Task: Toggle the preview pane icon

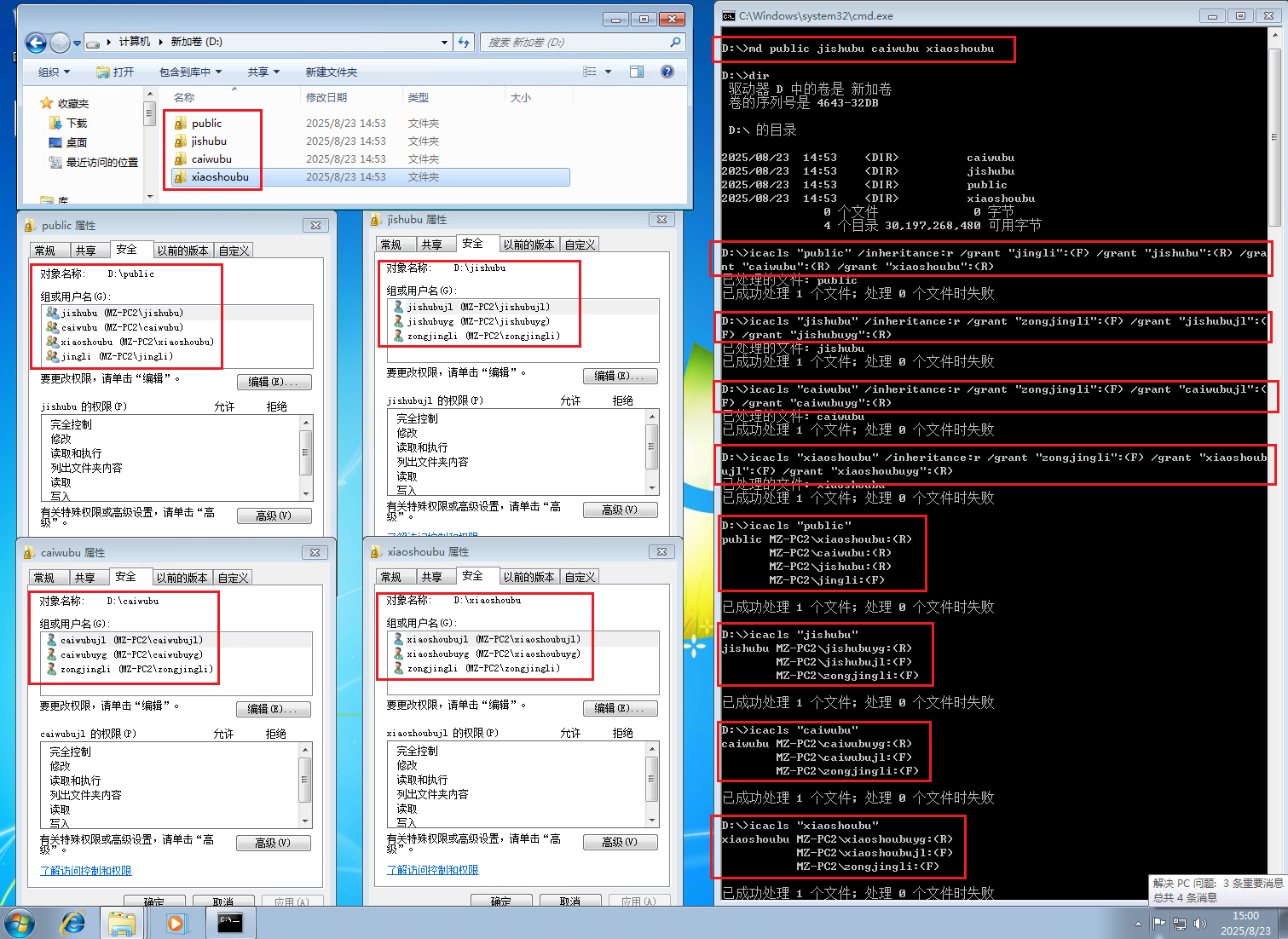Action: (637, 72)
